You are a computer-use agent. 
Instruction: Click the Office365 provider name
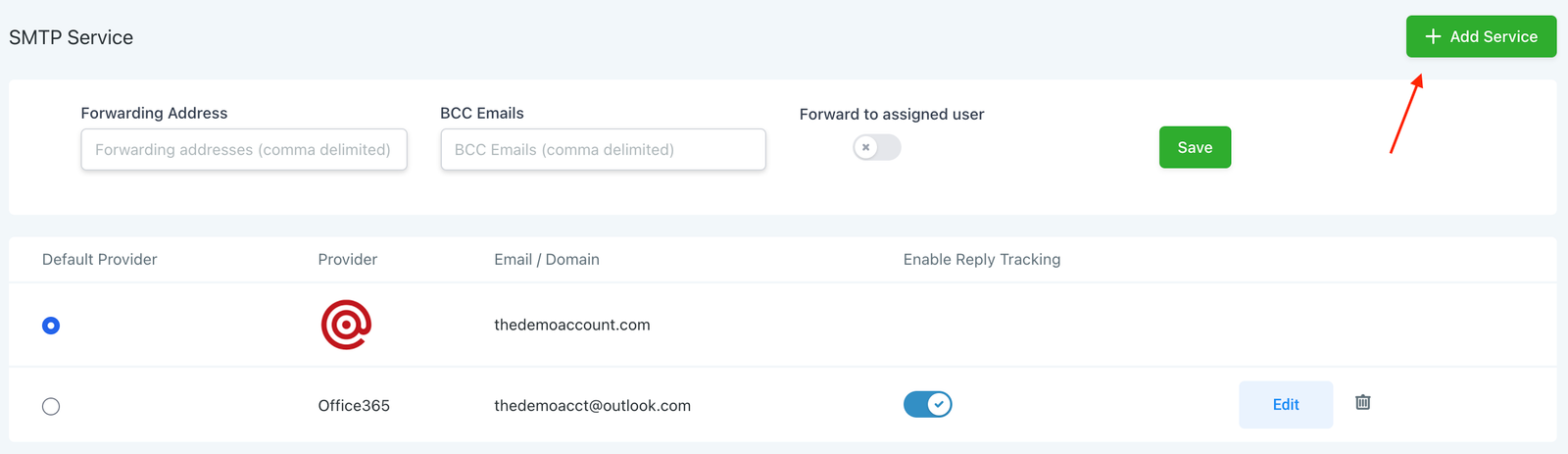pyautogui.click(x=354, y=405)
